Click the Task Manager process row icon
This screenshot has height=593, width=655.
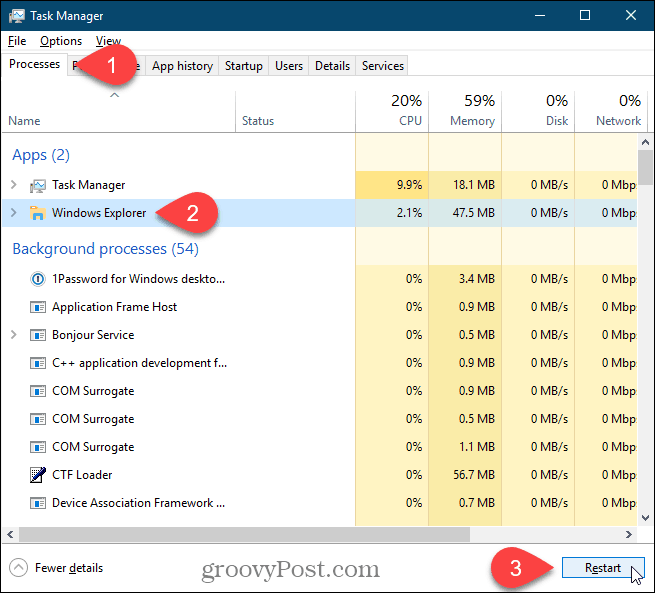38,185
